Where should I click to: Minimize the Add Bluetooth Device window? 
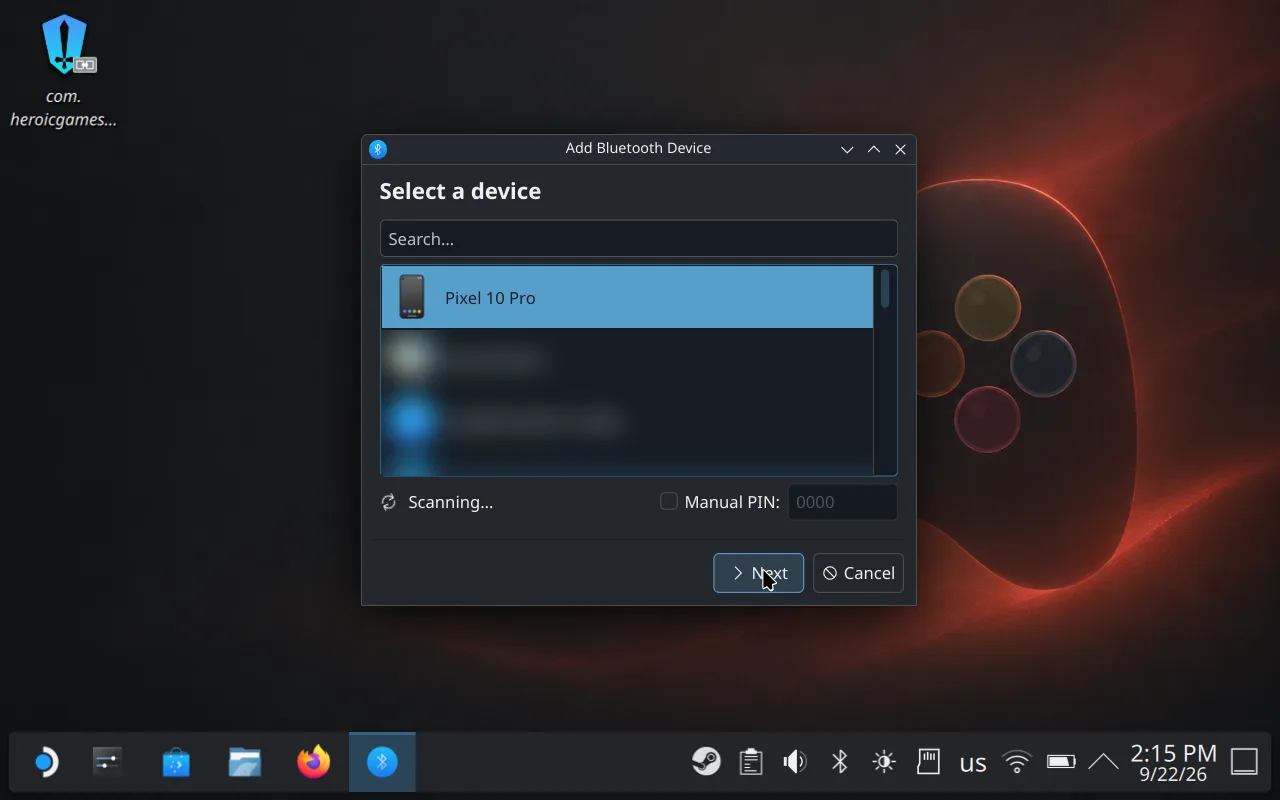coord(847,149)
